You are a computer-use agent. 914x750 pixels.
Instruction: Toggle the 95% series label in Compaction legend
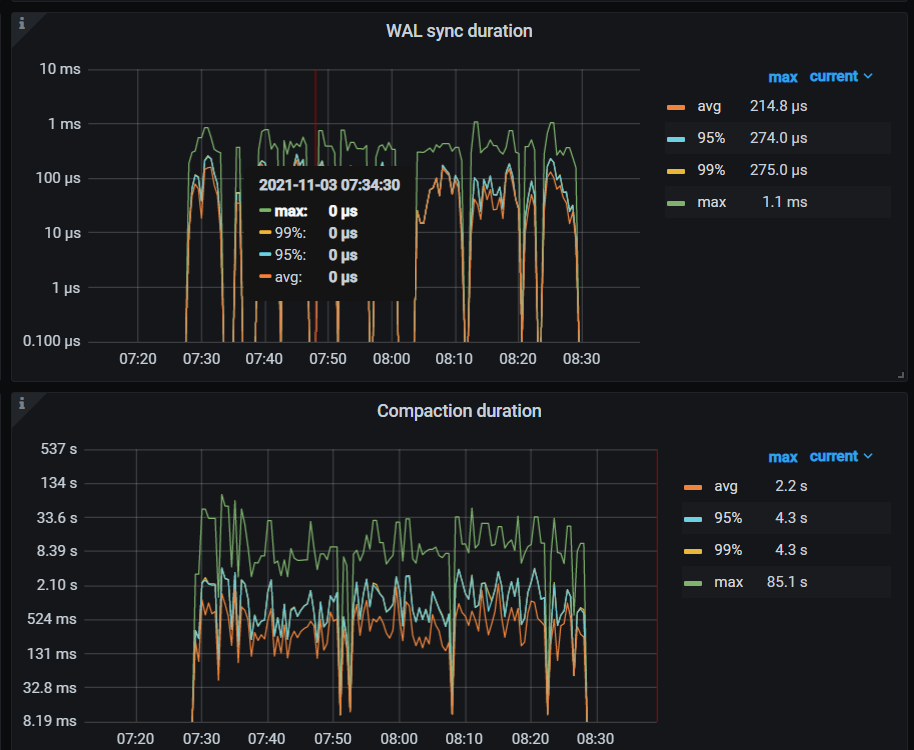click(x=728, y=518)
